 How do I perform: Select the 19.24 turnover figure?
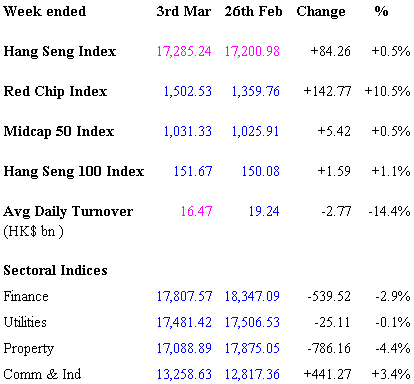pyautogui.click(x=264, y=211)
